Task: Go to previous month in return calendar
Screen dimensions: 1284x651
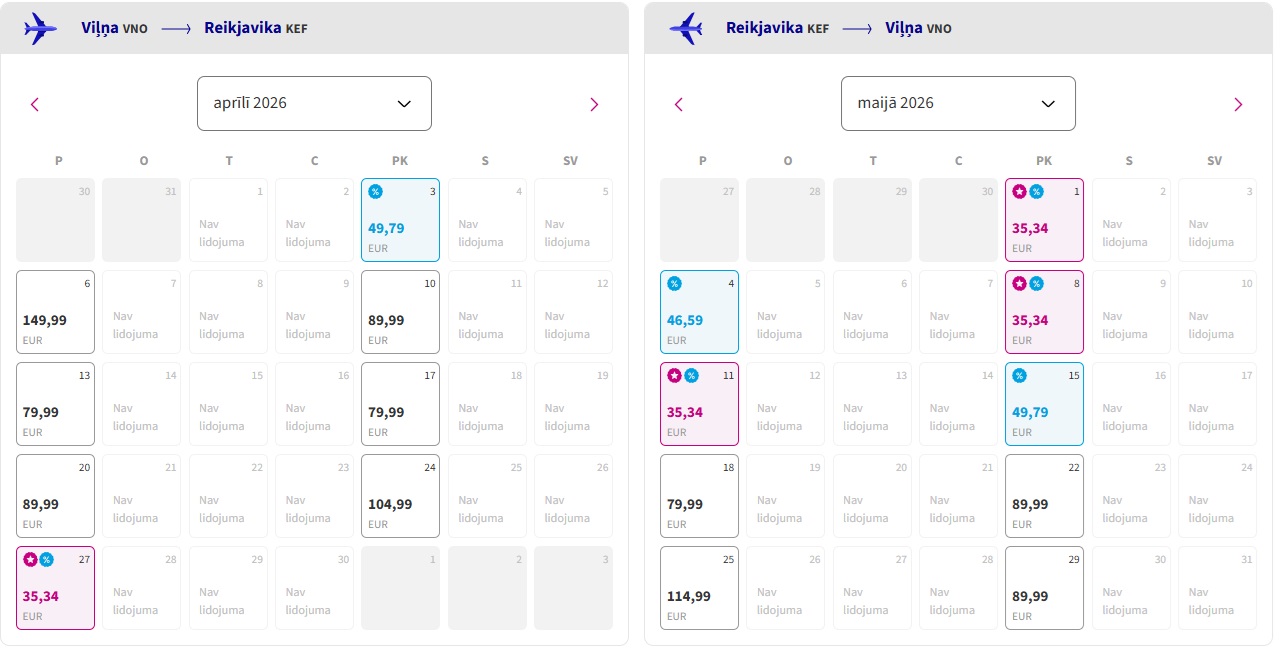Action: pyautogui.click(x=679, y=104)
